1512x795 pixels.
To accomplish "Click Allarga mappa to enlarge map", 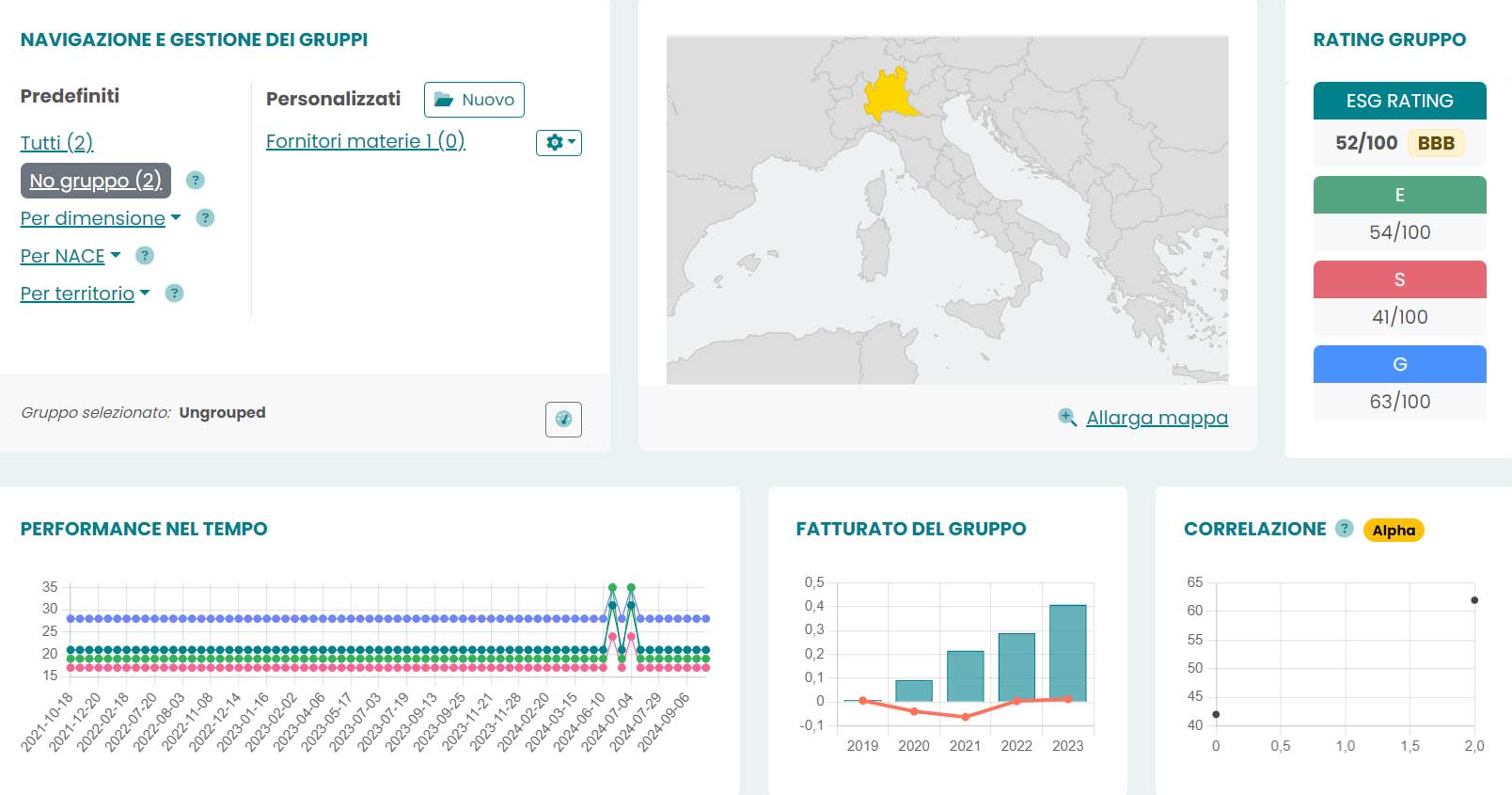I will 1157,418.
